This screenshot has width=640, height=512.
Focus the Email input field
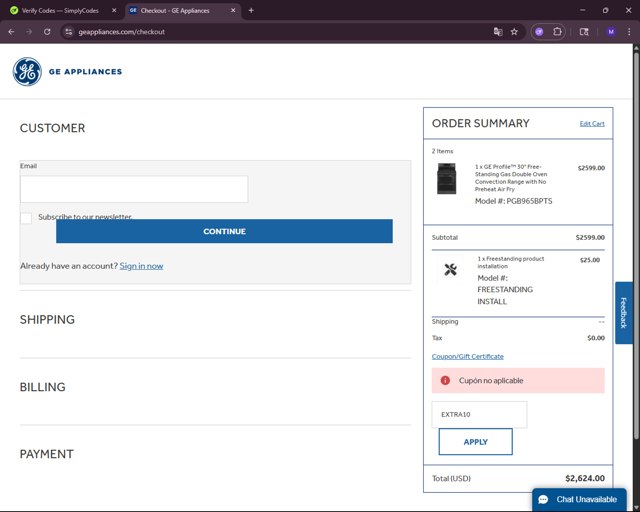coord(134,189)
